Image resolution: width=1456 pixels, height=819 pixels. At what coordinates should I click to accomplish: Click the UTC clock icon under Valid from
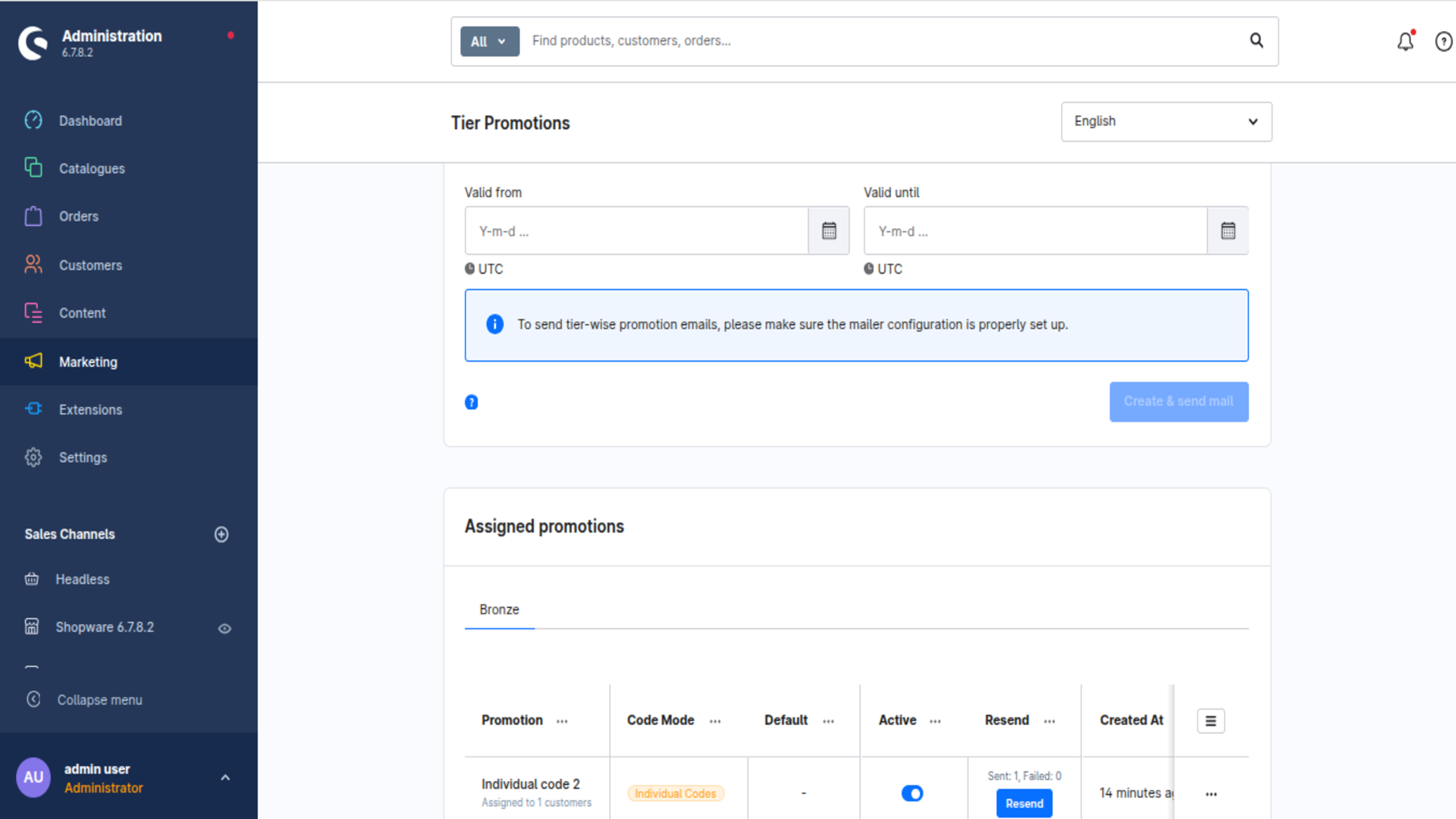pyautogui.click(x=470, y=268)
